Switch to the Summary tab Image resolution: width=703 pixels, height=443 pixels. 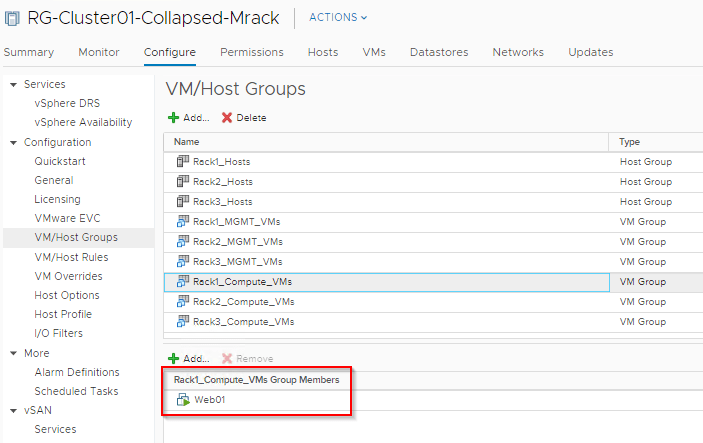click(x=29, y=52)
